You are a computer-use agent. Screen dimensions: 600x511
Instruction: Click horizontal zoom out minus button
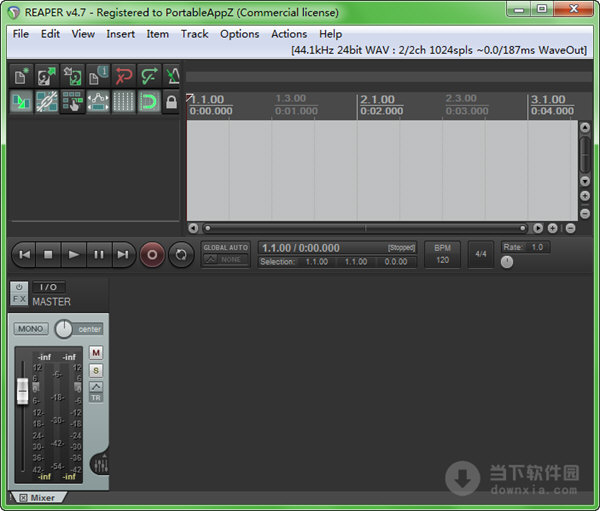(570, 228)
